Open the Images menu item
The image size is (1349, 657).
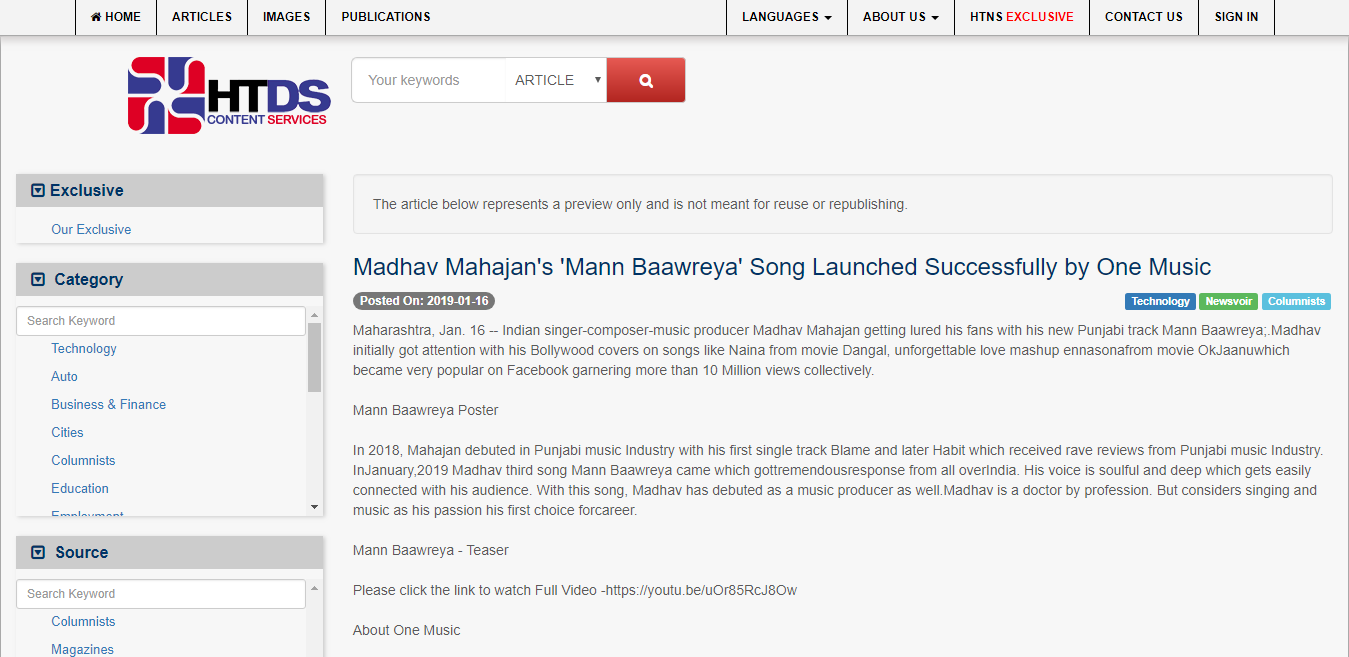coord(286,17)
